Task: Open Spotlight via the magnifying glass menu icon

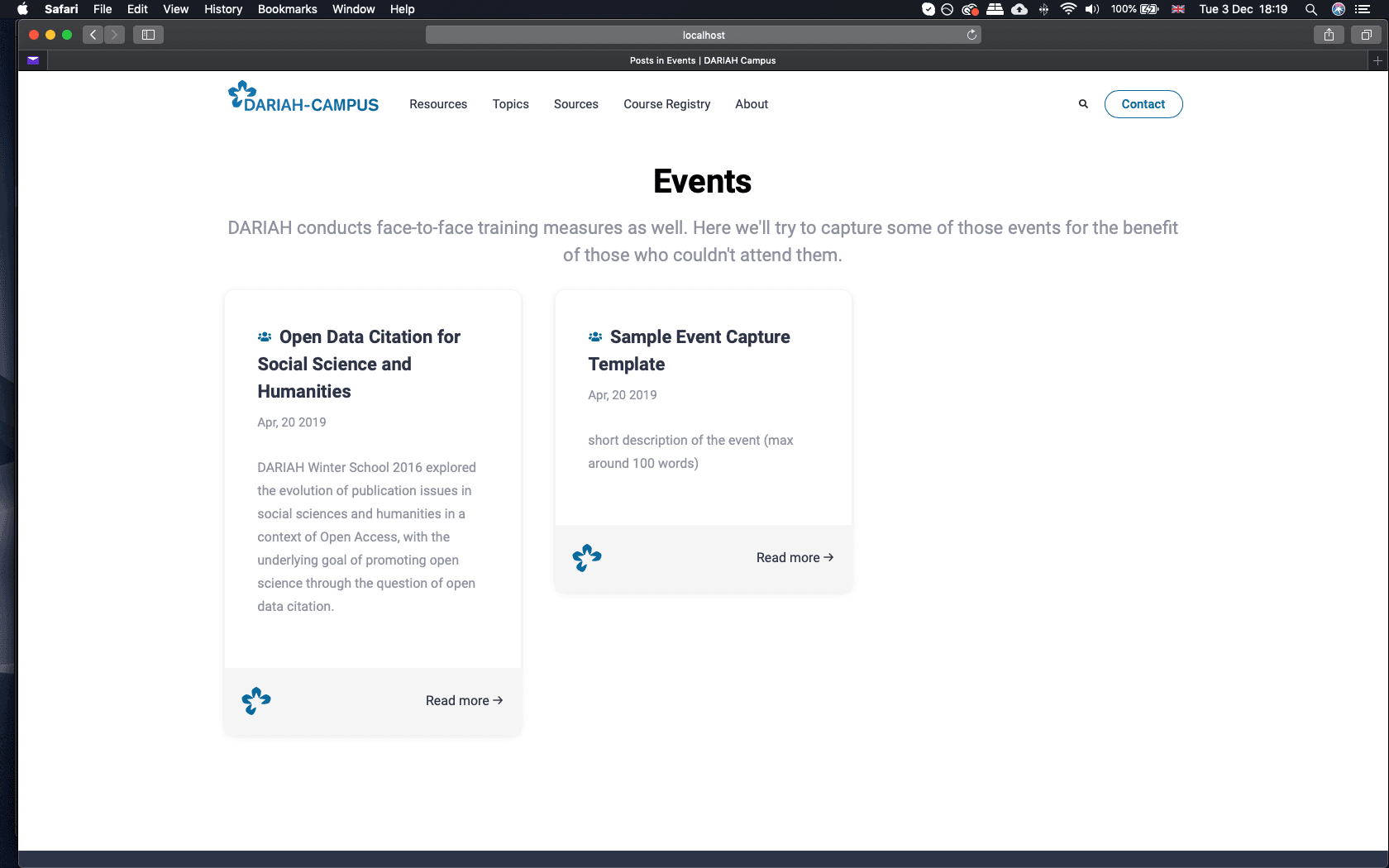Action: 1310,9
